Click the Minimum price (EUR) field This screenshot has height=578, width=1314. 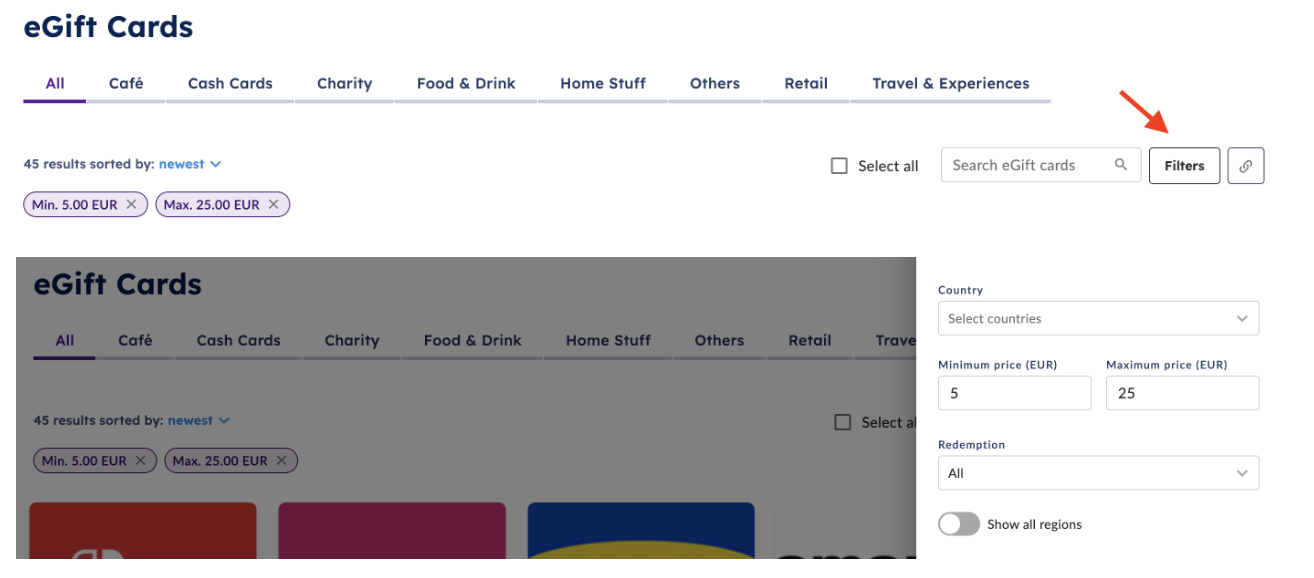pyautogui.click(x=1014, y=393)
